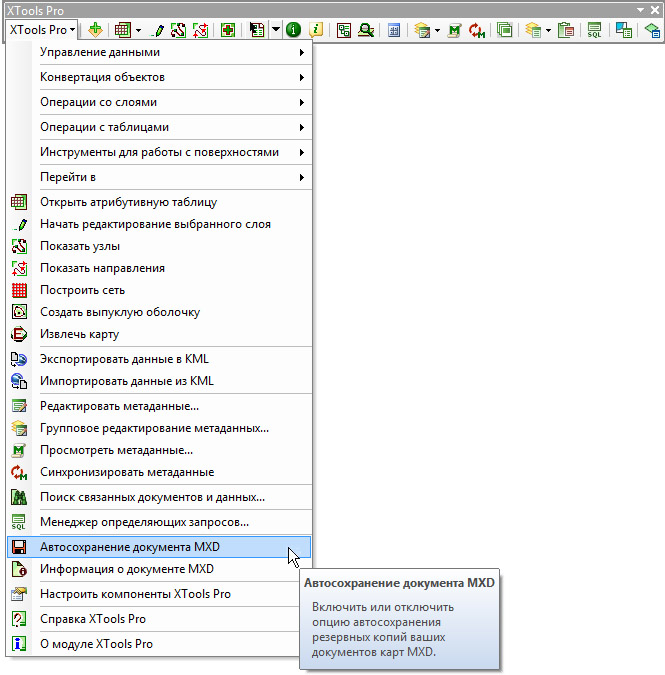Click the green circle info icon in the toolbar

[x=294, y=30]
